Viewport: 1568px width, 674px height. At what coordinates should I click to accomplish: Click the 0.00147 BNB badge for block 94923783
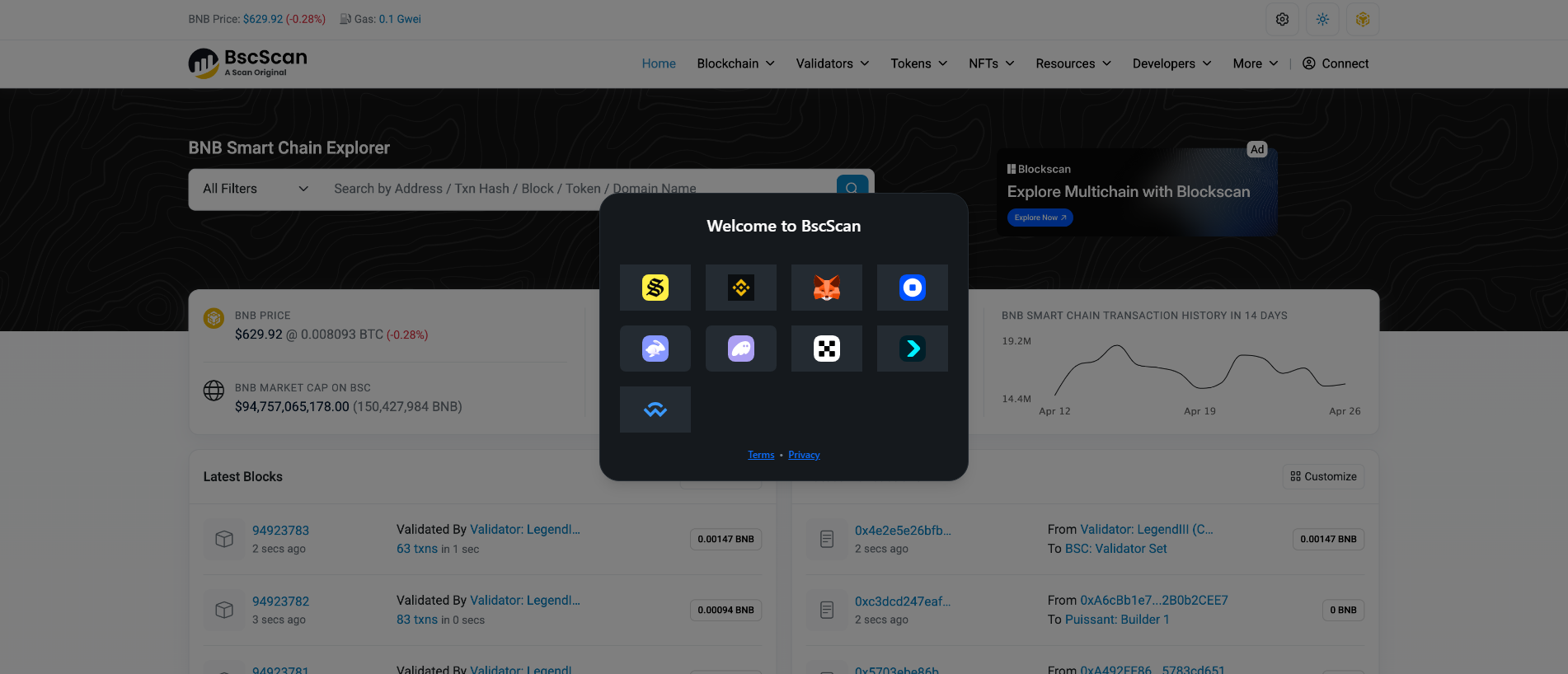tap(726, 539)
